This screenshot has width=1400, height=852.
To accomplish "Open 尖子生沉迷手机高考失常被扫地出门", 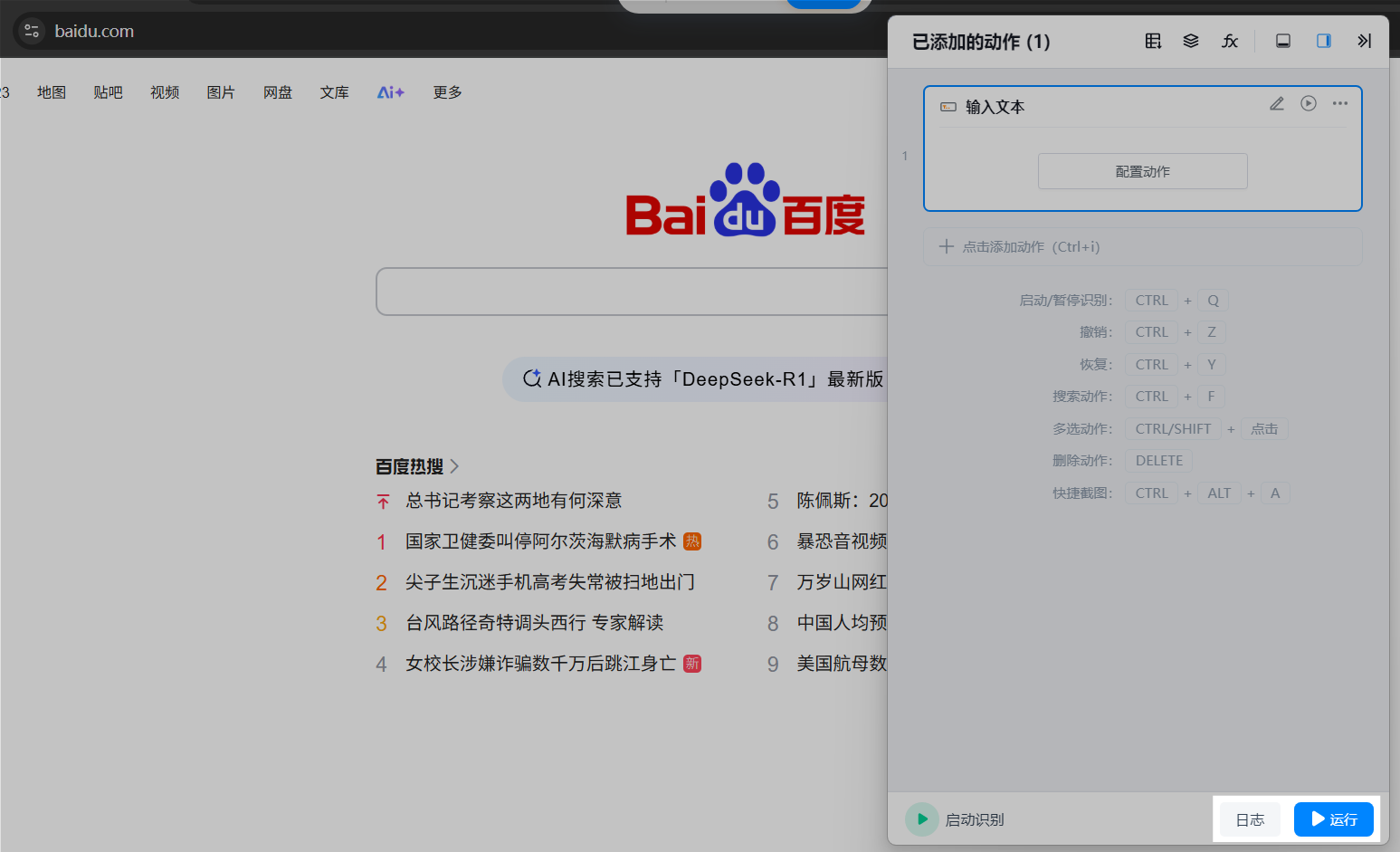I will pos(549,582).
